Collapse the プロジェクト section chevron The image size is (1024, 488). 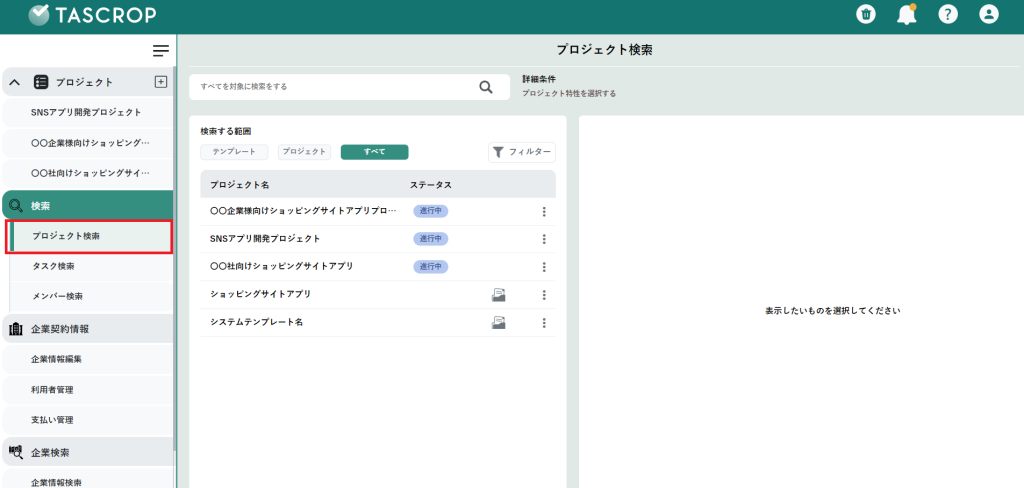(x=16, y=82)
